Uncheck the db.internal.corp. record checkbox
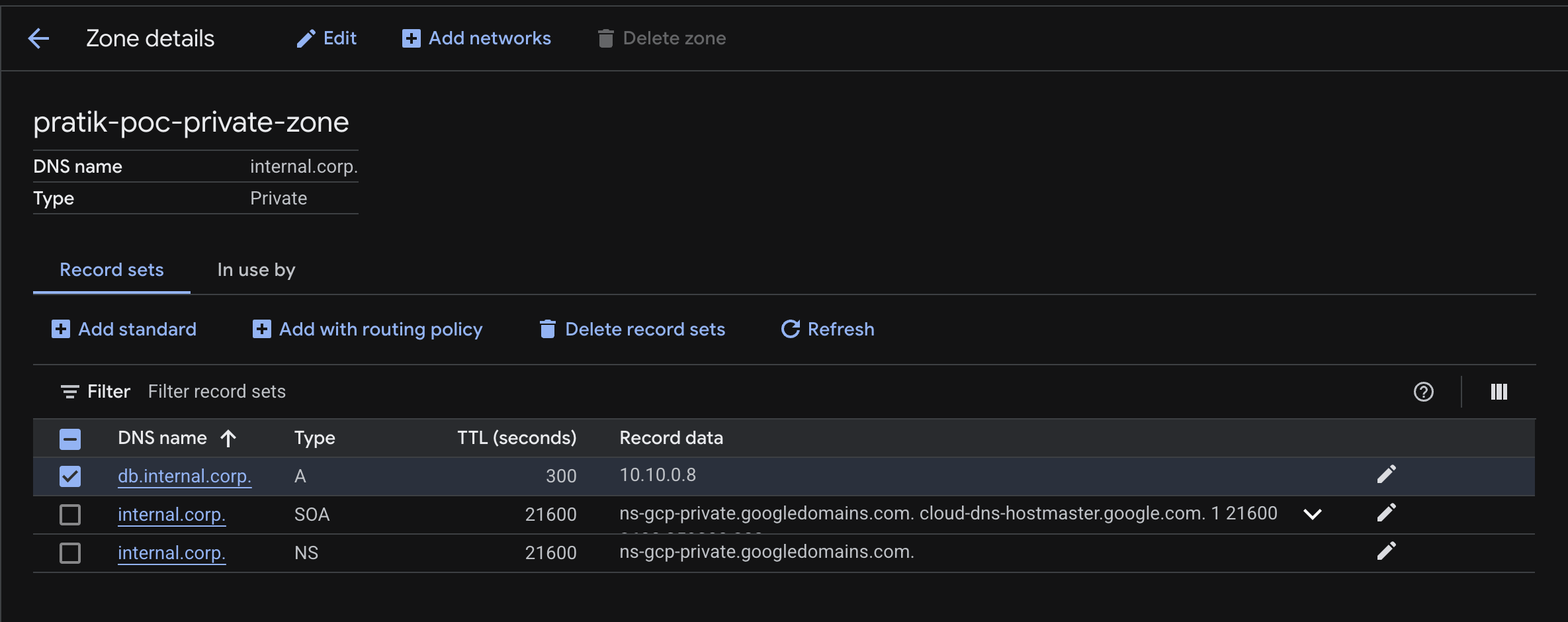The width and height of the screenshot is (1568, 622). point(70,476)
